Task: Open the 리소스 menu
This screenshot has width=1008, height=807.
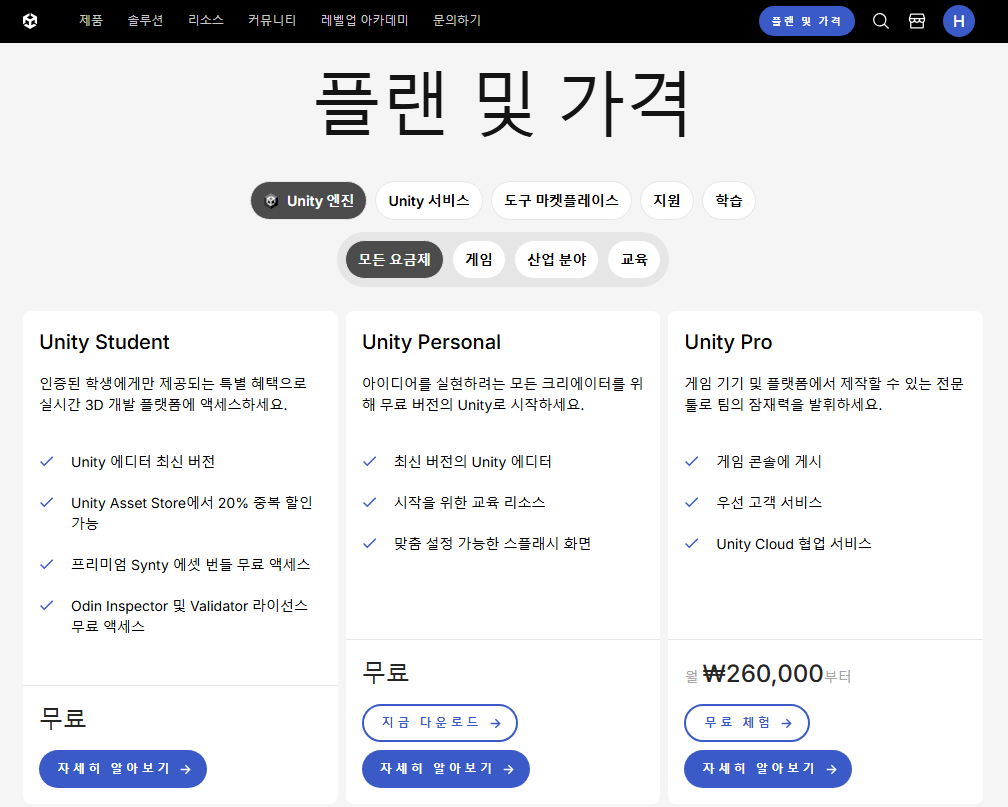Action: point(206,21)
